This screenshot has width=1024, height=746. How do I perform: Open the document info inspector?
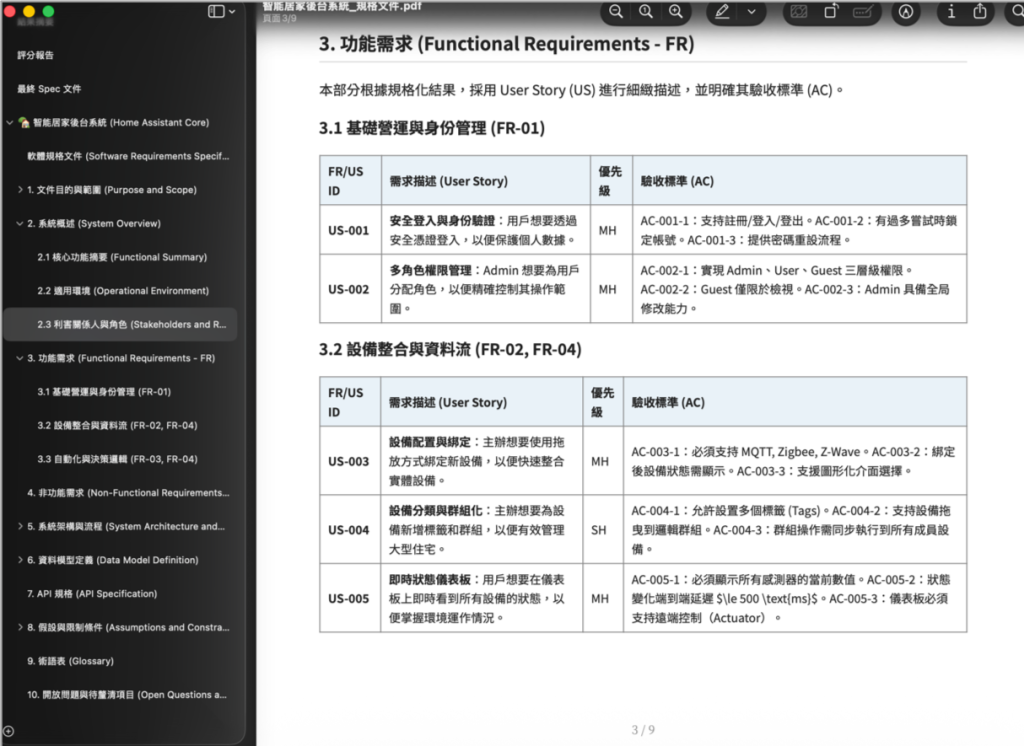(951, 12)
